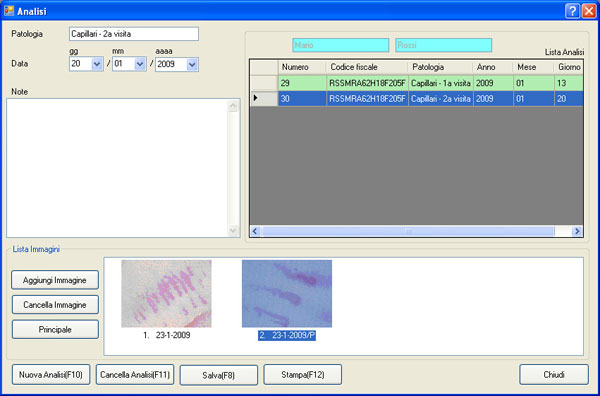Click the Analisi window title icon
The width and height of the screenshot is (600, 396).
[9, 11]
